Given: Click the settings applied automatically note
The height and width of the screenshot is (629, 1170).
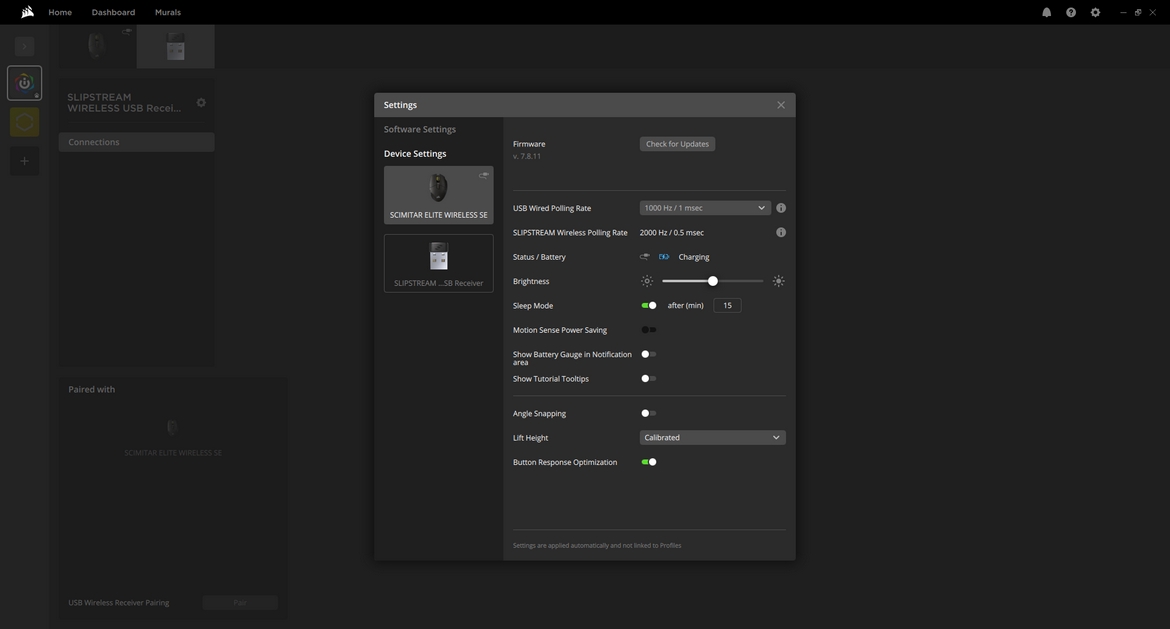Looking at the screenshot, I should coord(597,545).
